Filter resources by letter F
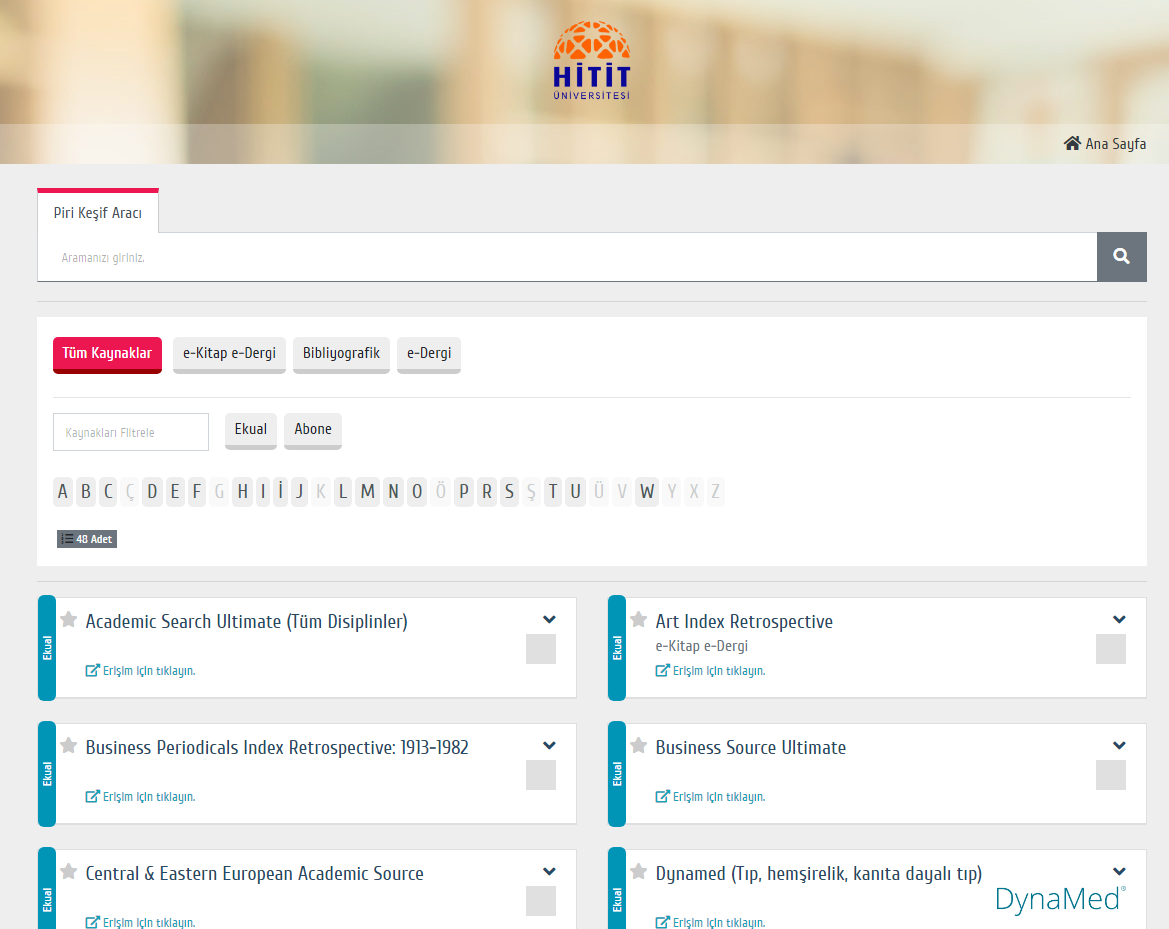The height and width of the screenshot is (929, 1169). tap(197, 491)
